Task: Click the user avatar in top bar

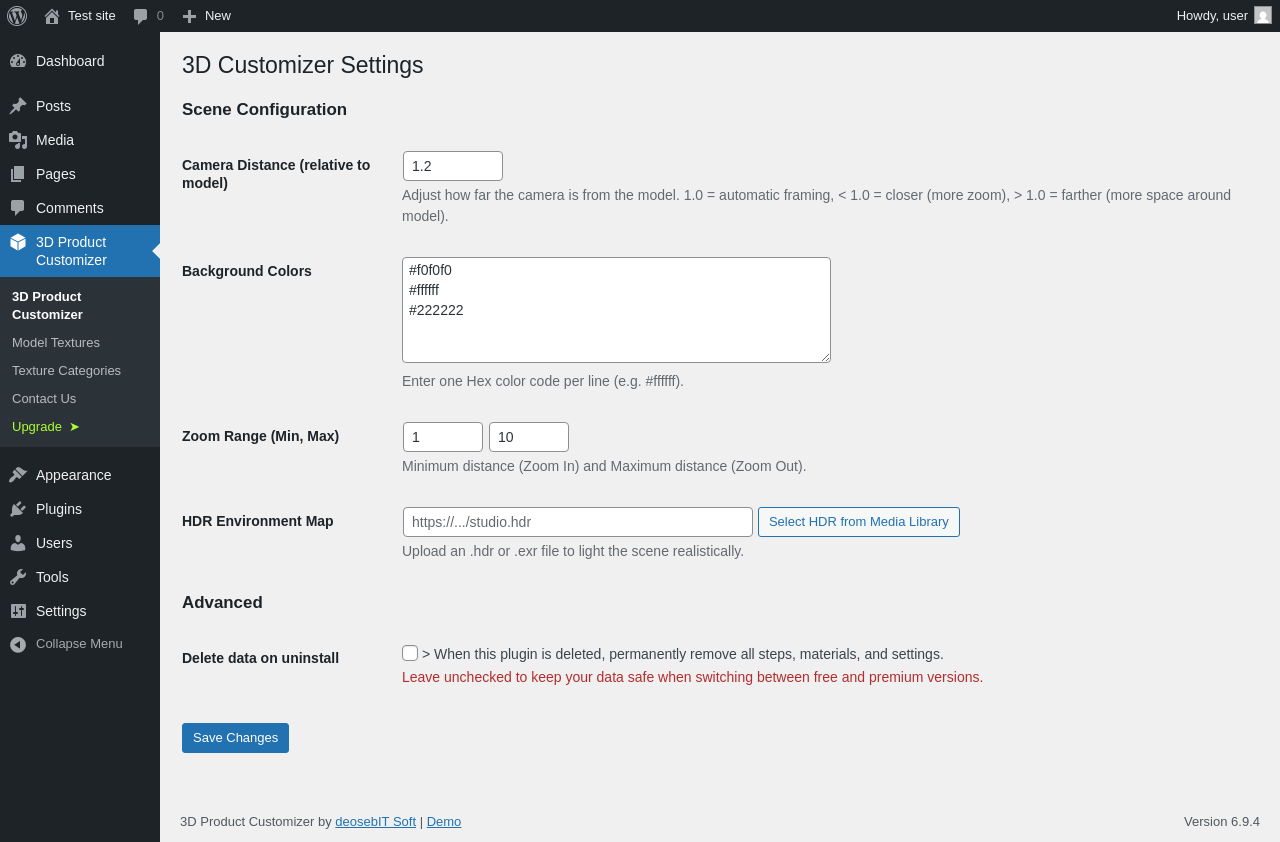Action: (x=1263, y=15)
